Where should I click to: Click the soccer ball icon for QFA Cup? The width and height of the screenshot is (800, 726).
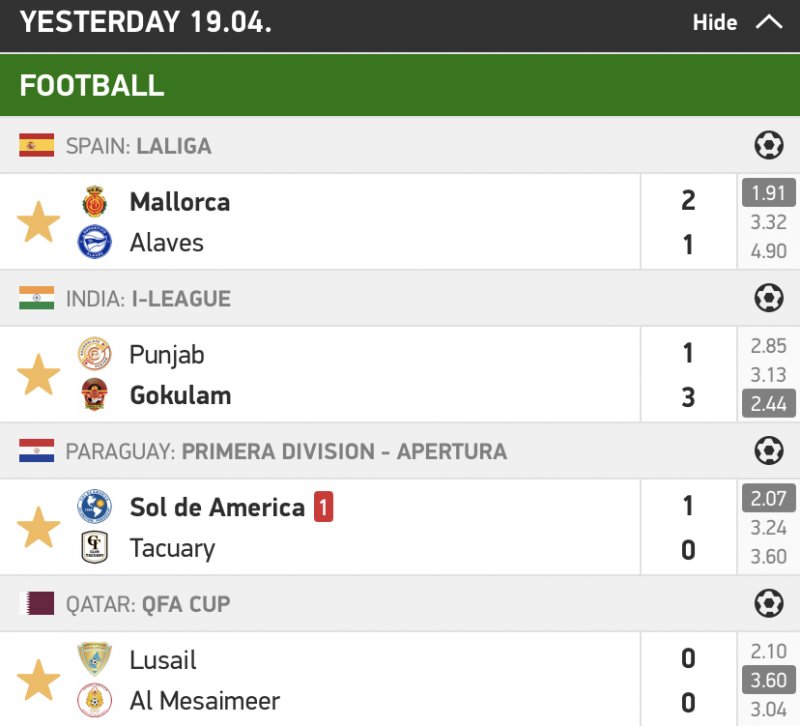[768, 604]
